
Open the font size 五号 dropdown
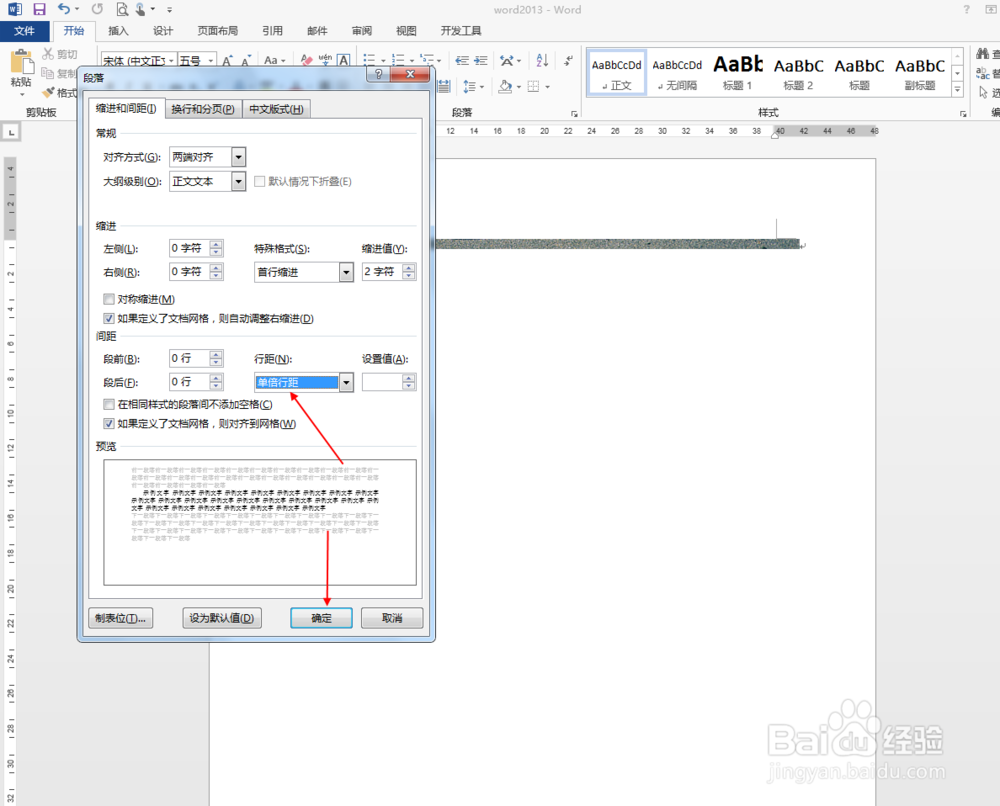[210, 61]
